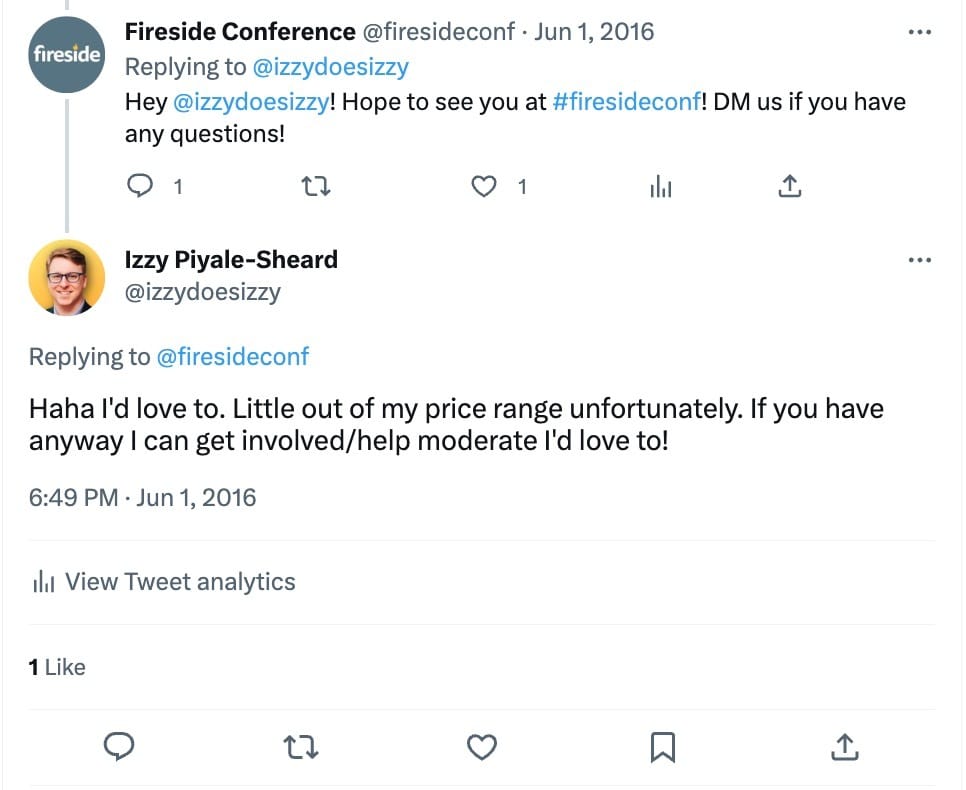Screen dimensions: 966x790
Task: Open more options for Fireside tweet
Action: (919, 32)
